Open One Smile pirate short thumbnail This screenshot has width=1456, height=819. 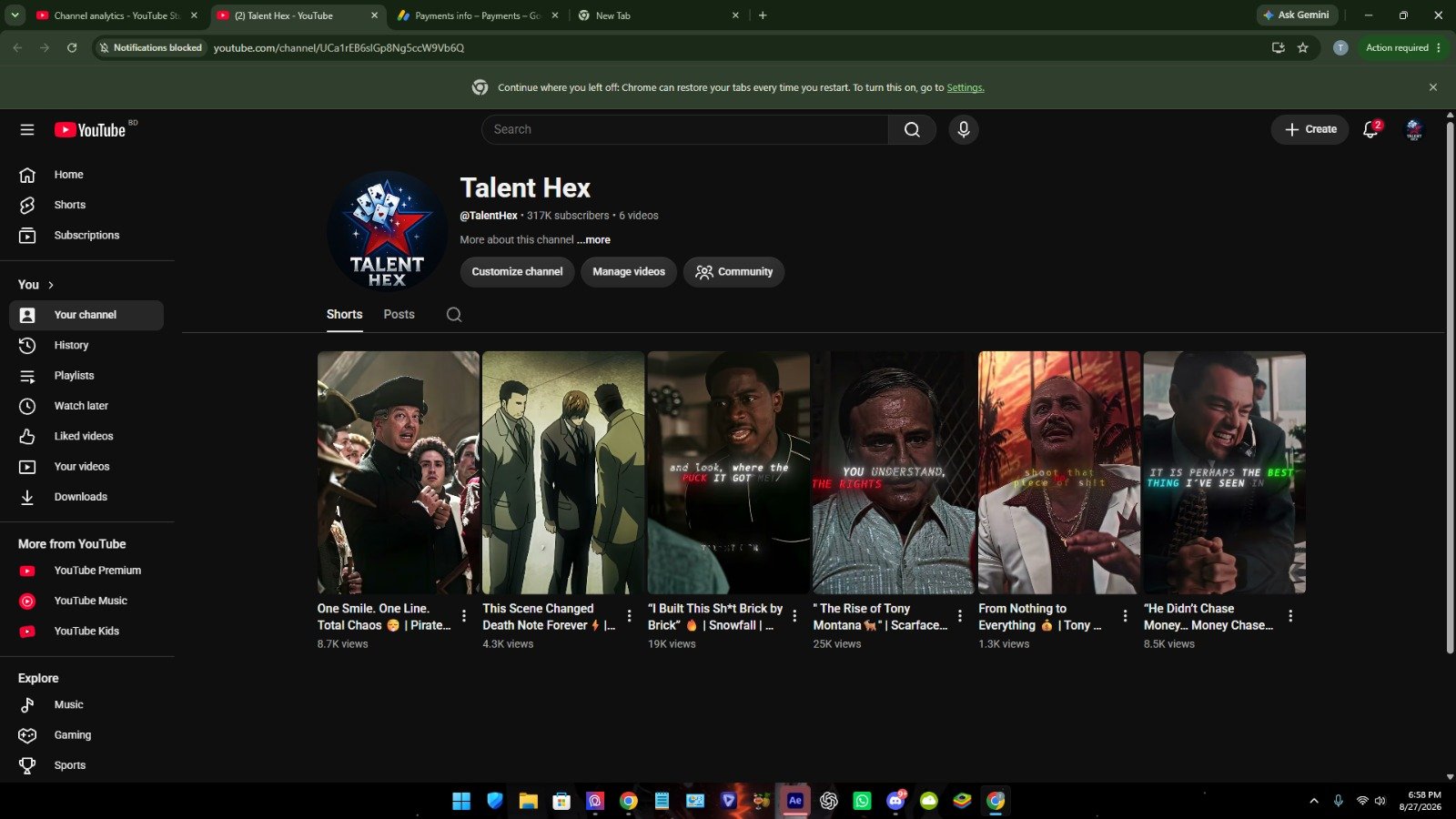tap(398, 472)
